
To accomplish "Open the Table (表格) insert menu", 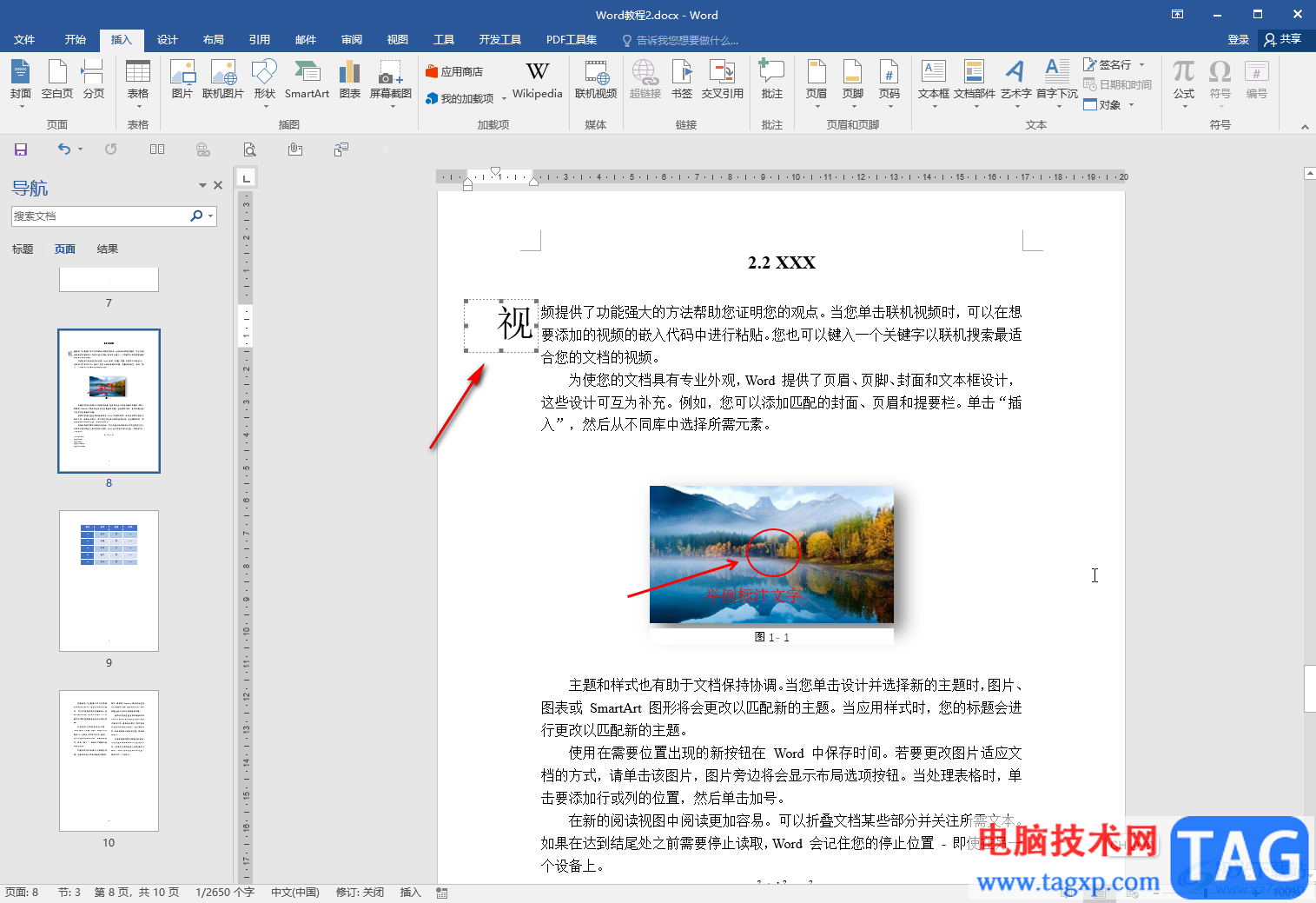I will 138,83.
